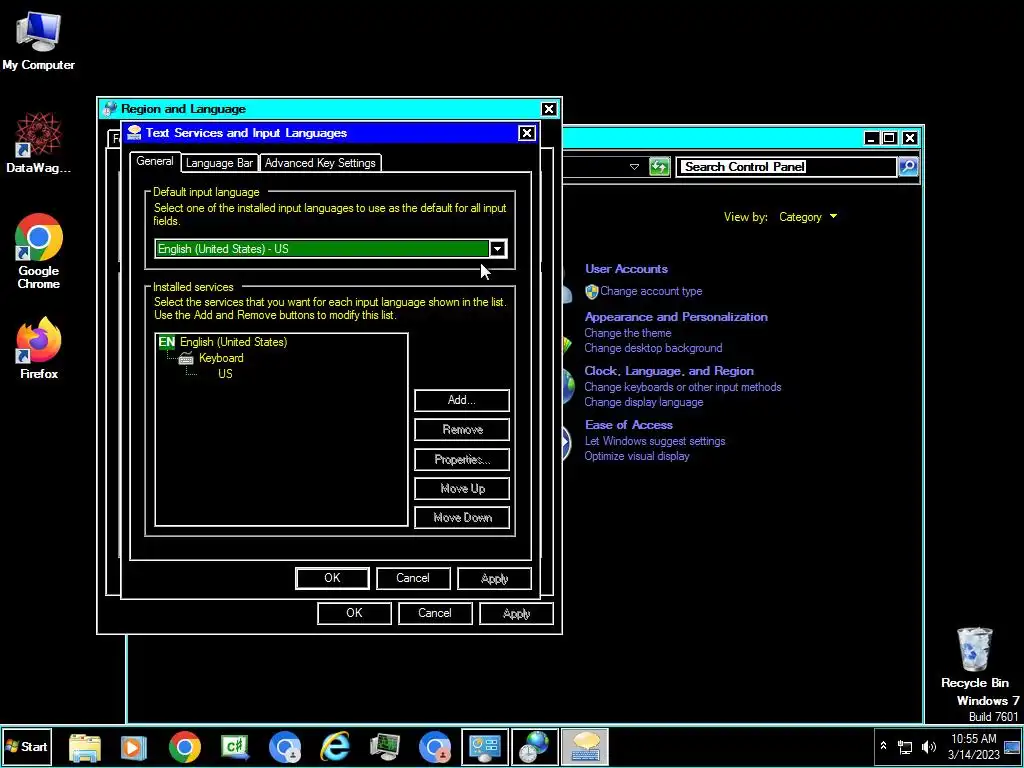
Task: Close the Text Services and Input Languages dialog
Action: point(526,133)
